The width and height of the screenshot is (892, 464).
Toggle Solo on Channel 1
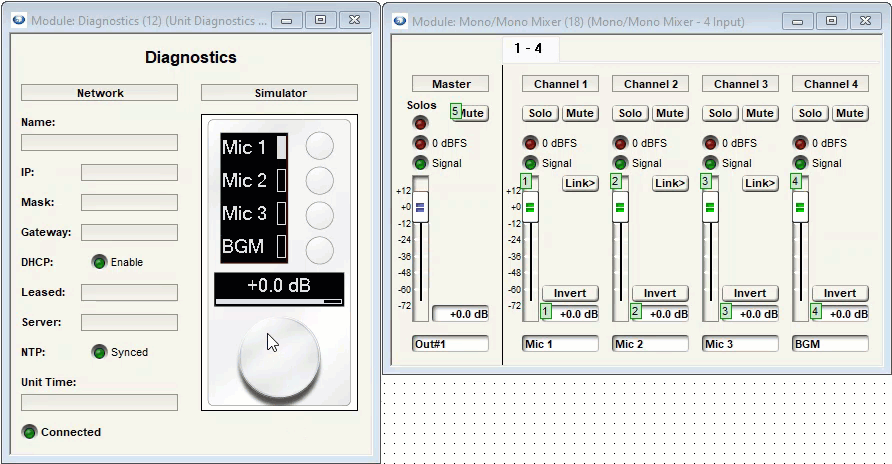pos(540,113)
